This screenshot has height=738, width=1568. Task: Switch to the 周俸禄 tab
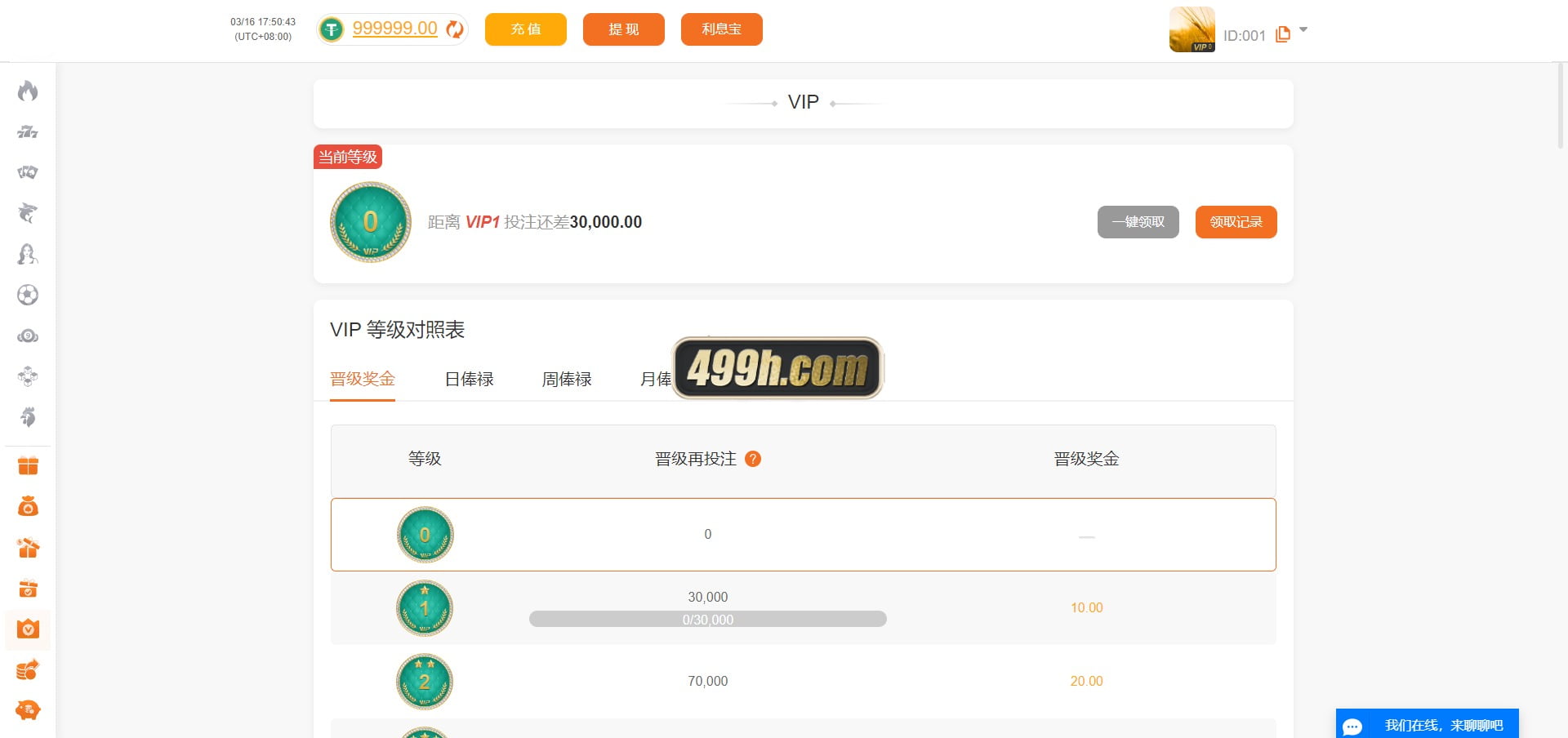click(567, 379)
